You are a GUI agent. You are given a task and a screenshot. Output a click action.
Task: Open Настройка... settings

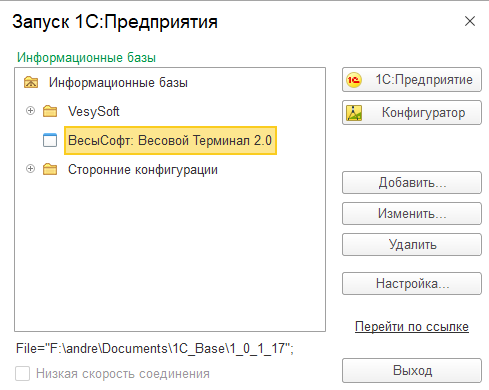point(412,283)
